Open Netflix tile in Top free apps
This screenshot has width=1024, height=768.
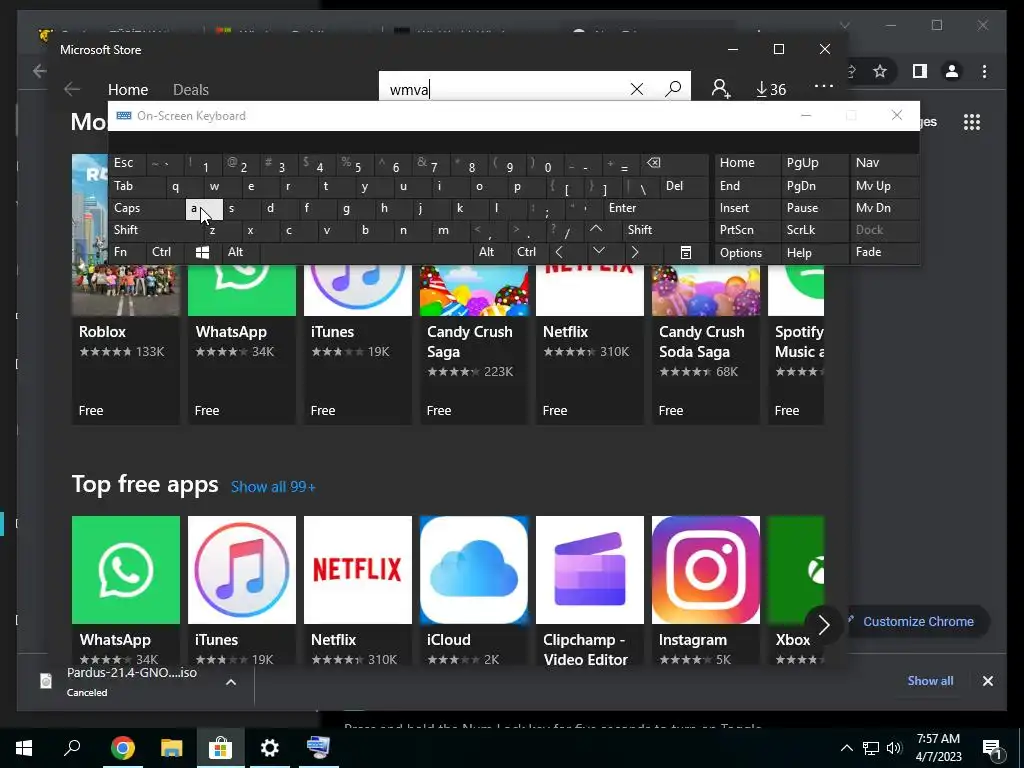(358, 590)
